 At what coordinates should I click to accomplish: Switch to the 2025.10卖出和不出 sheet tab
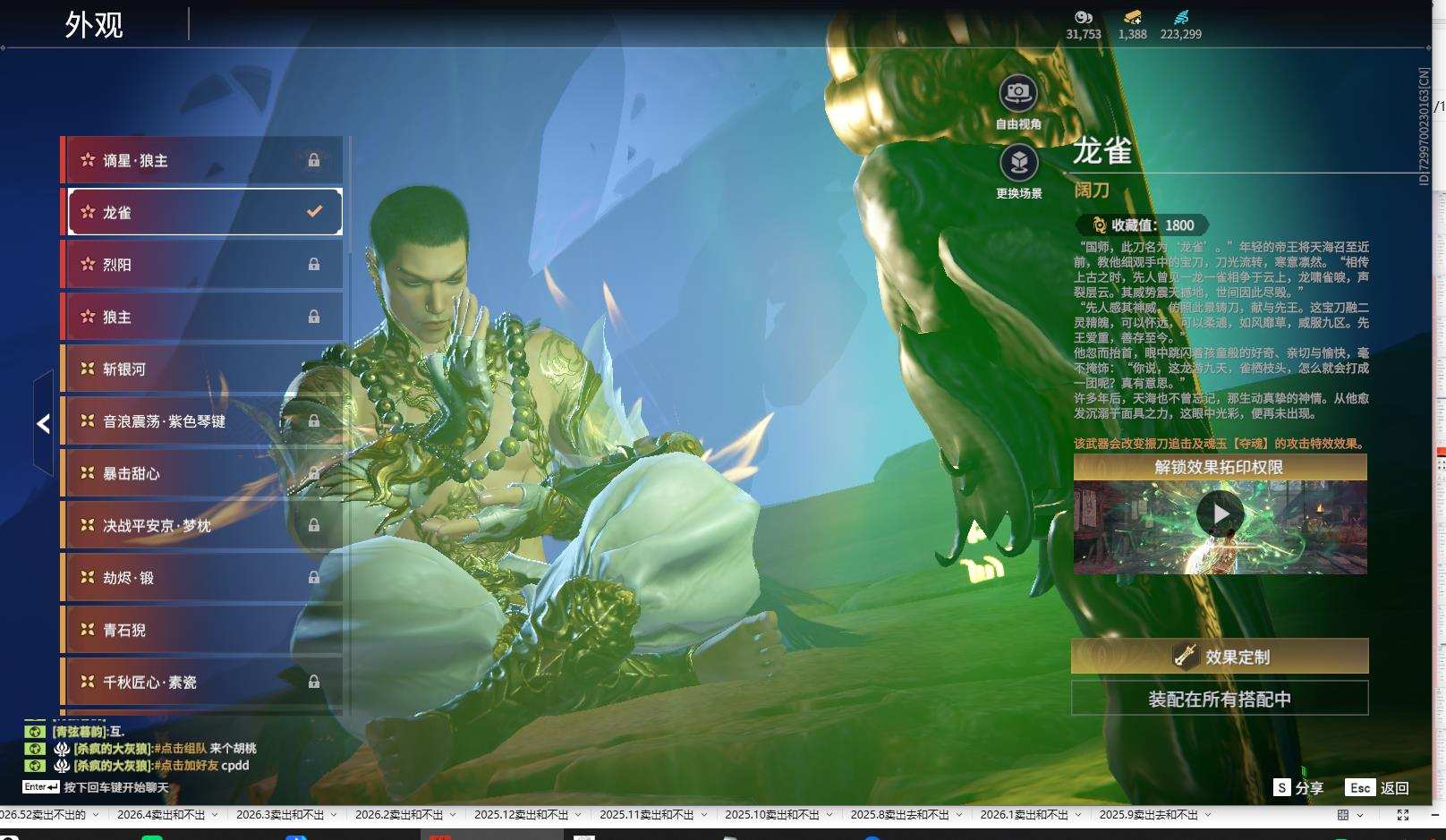(x=772, y=815)
